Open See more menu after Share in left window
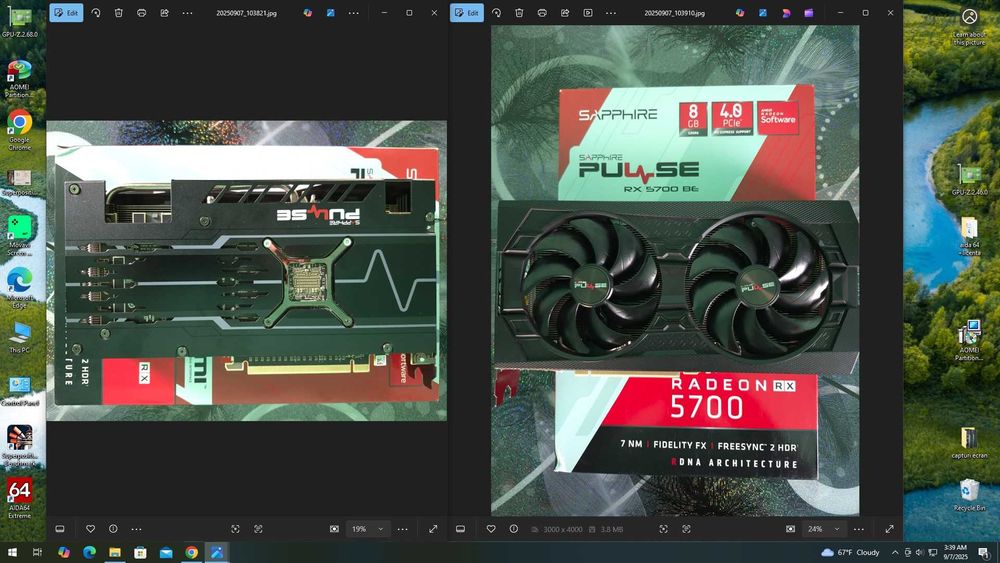This screenshot has height=563, width=1000. 188,13
